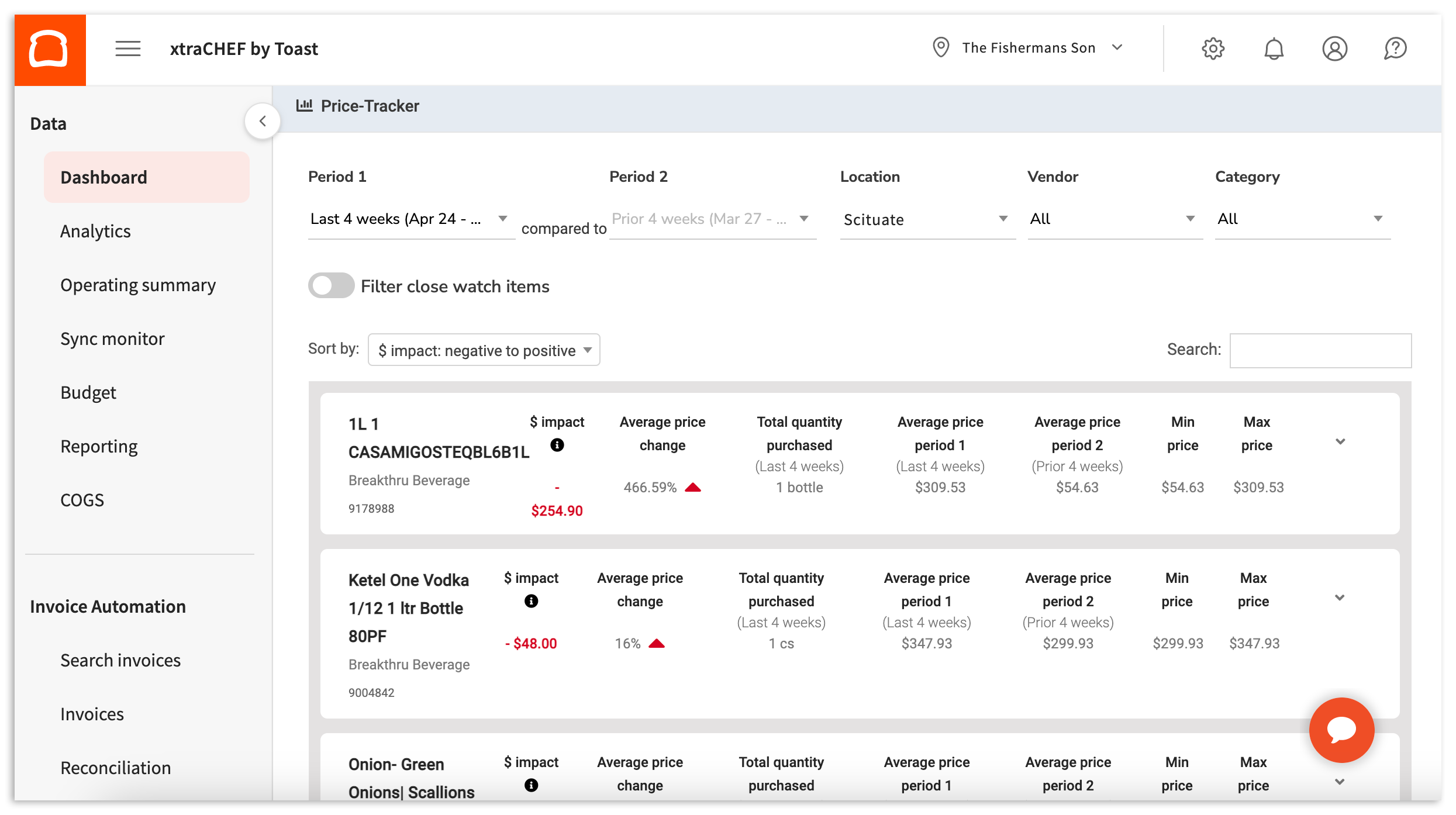This screenshot has height=815, width=1456.
Task: Open the user account profile icon
Action: (1335, 49)
